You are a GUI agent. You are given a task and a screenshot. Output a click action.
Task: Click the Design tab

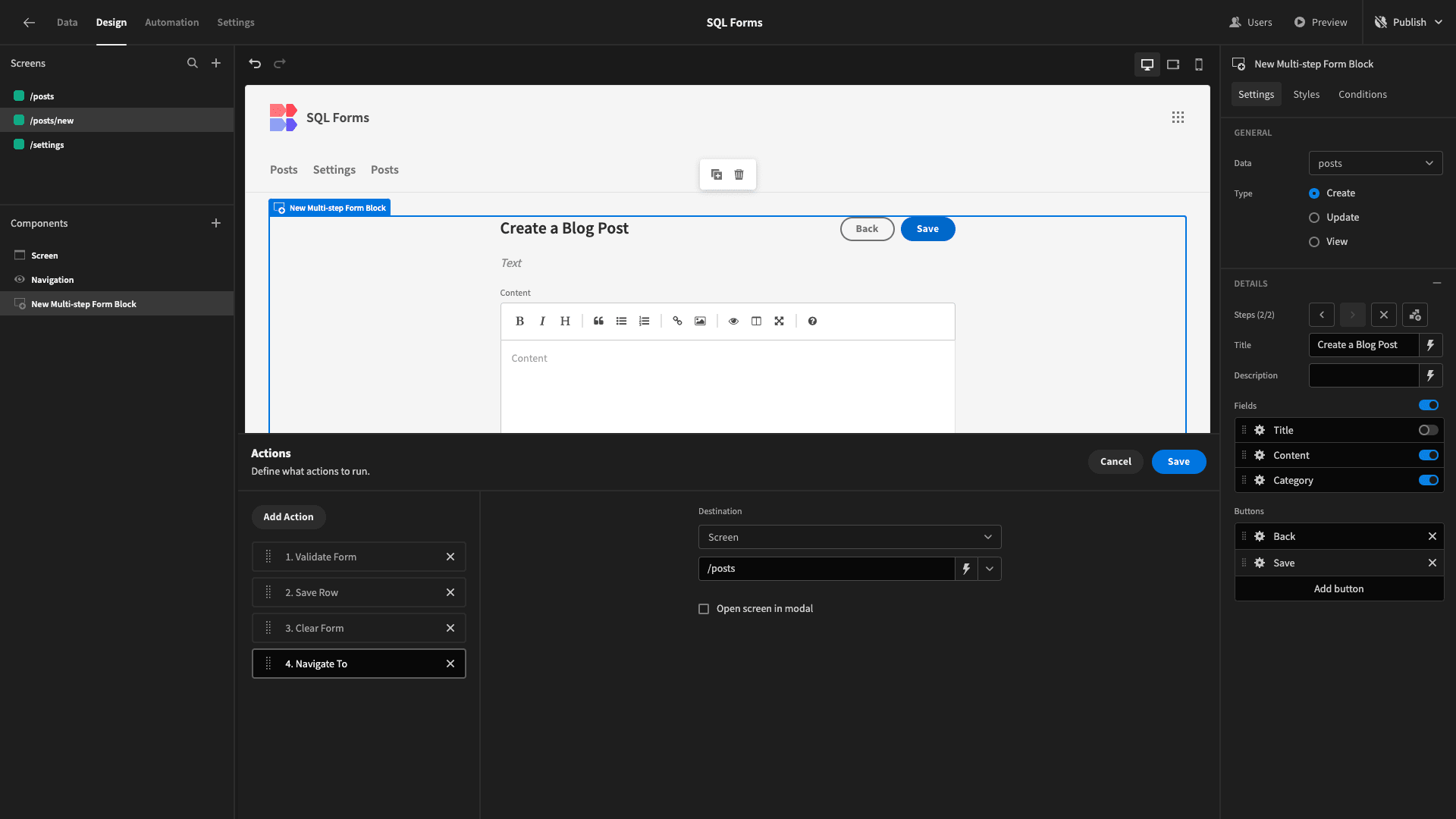111,23
